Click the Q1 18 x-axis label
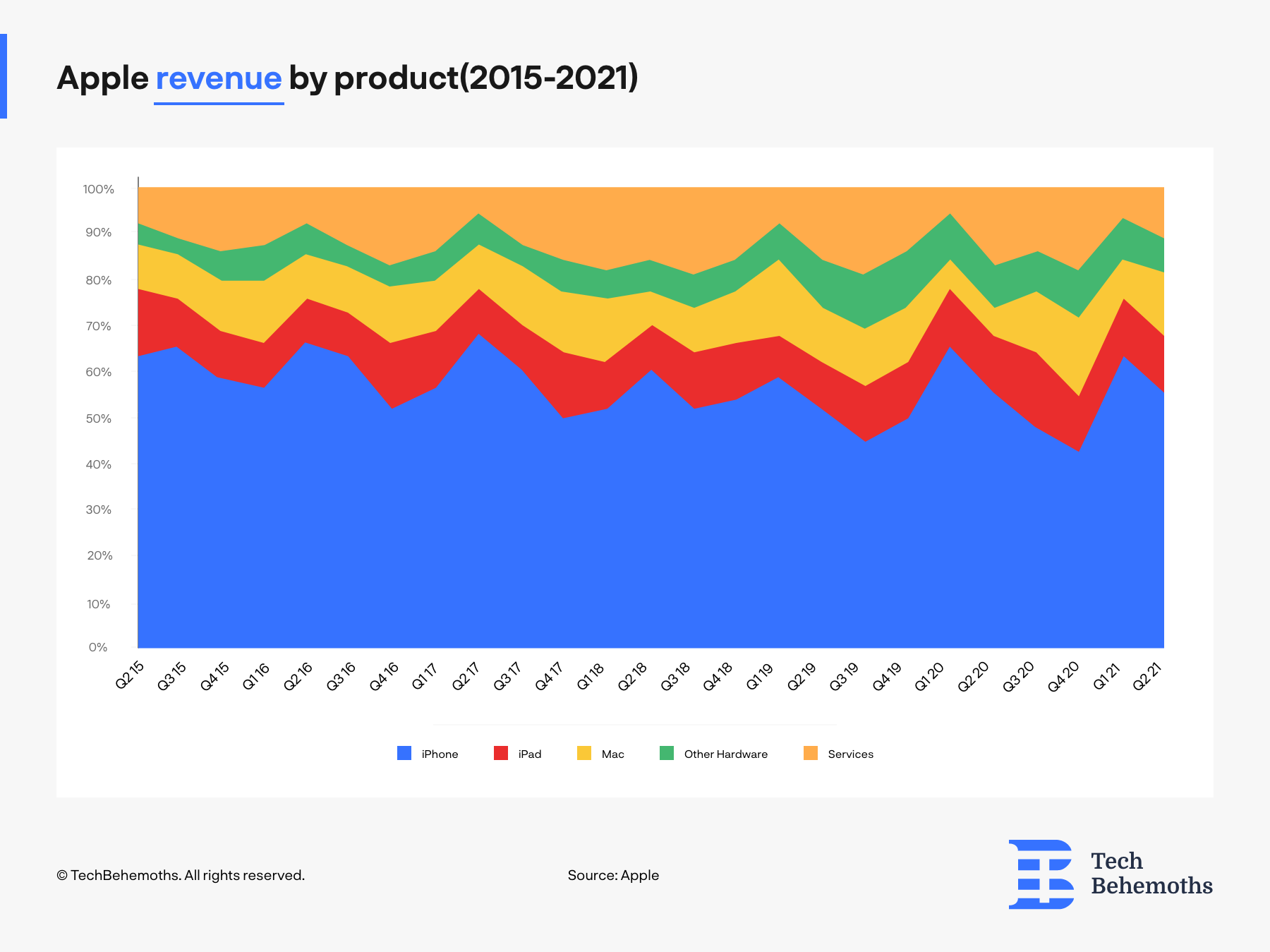1270x952 pixels. point(591,675)
